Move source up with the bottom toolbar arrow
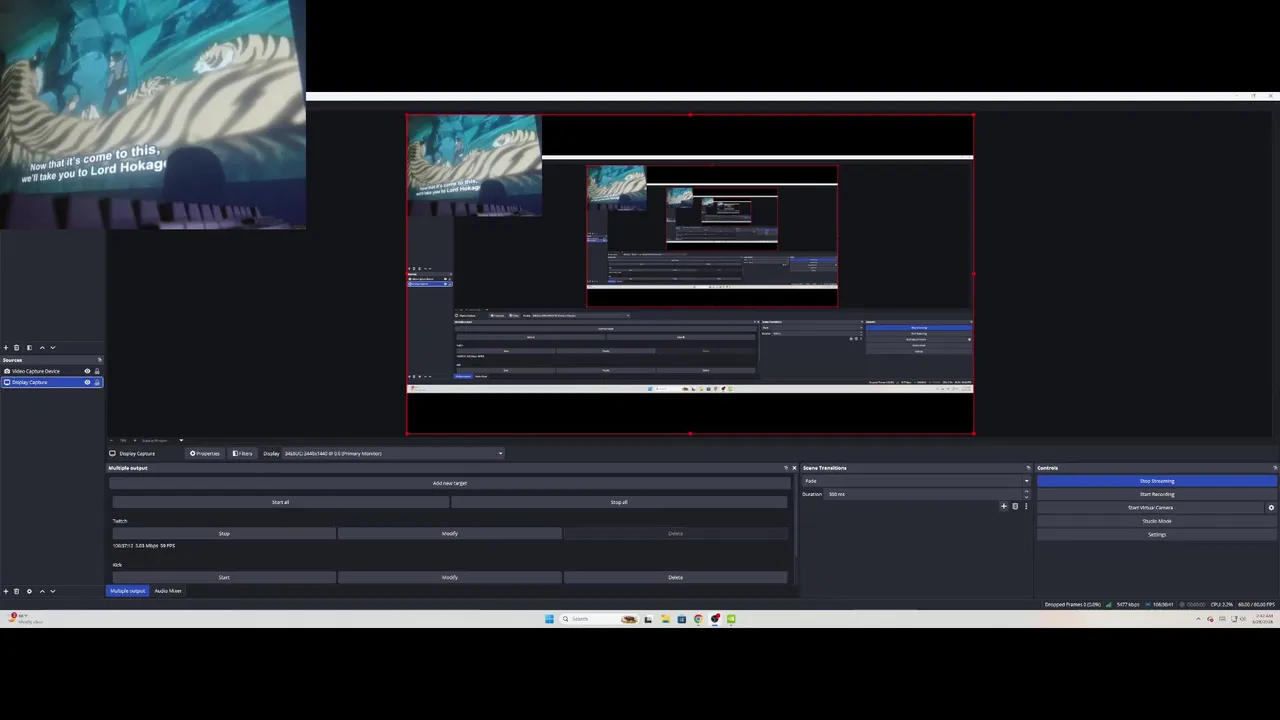 tap(42, 591)
